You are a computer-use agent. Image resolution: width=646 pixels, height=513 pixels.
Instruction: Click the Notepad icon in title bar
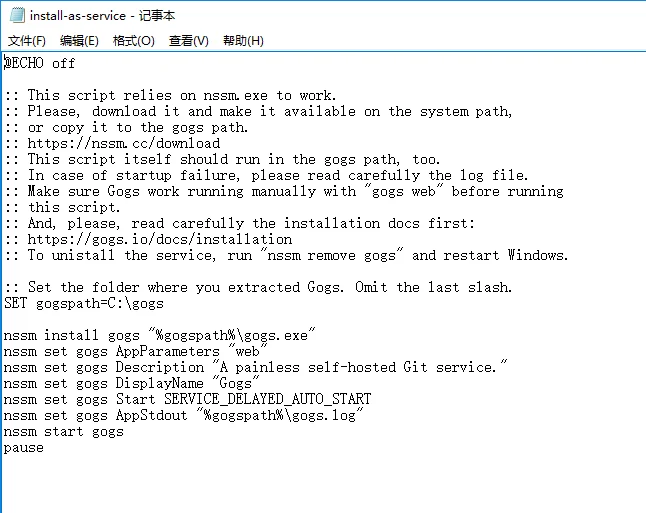pos(17,15)
